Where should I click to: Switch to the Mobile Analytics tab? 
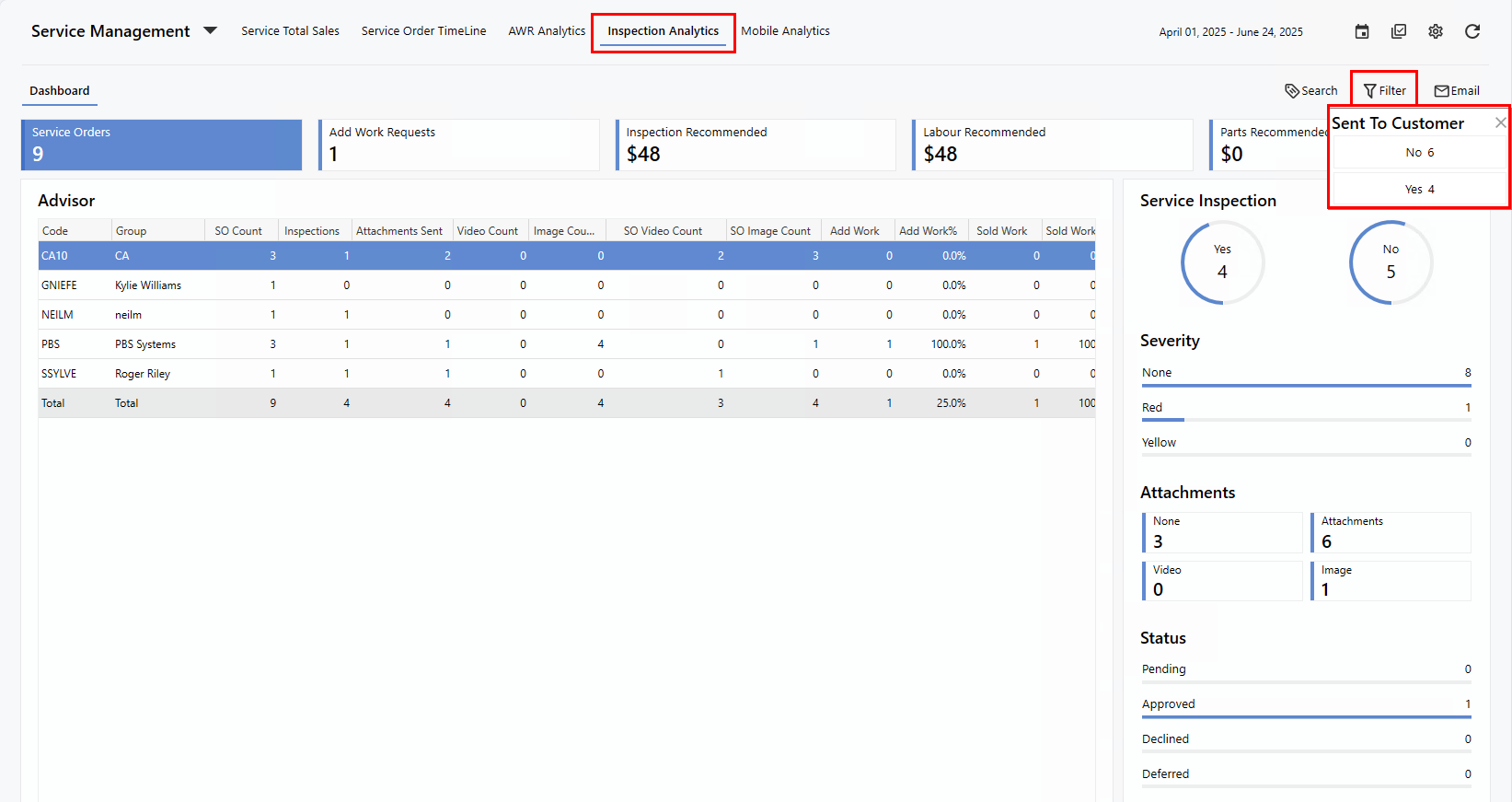tap(785, 31)
